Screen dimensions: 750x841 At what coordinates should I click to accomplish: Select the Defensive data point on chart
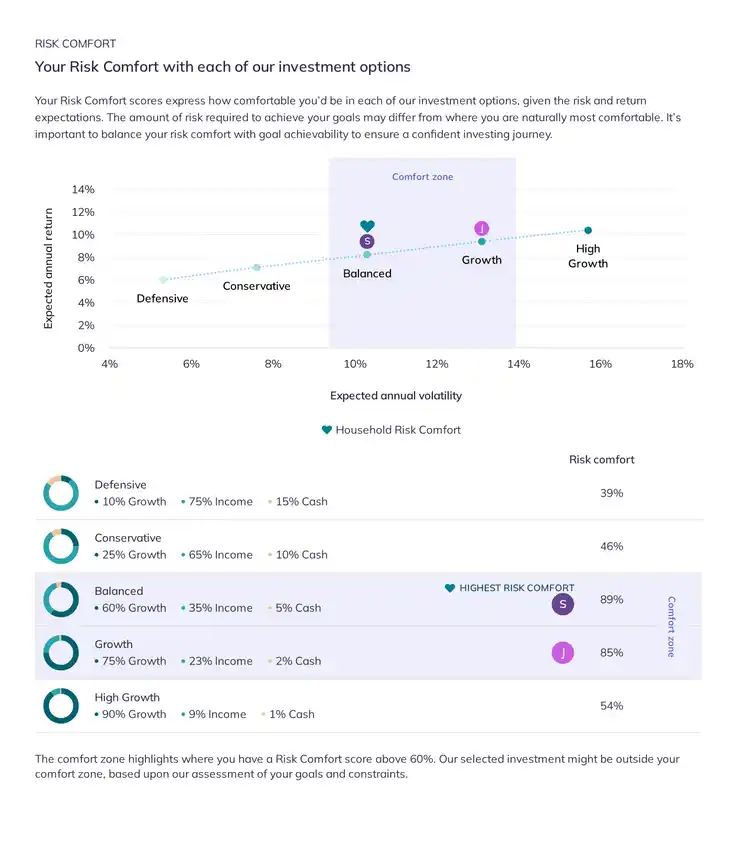pyautogui.click(x=163, y=280)
